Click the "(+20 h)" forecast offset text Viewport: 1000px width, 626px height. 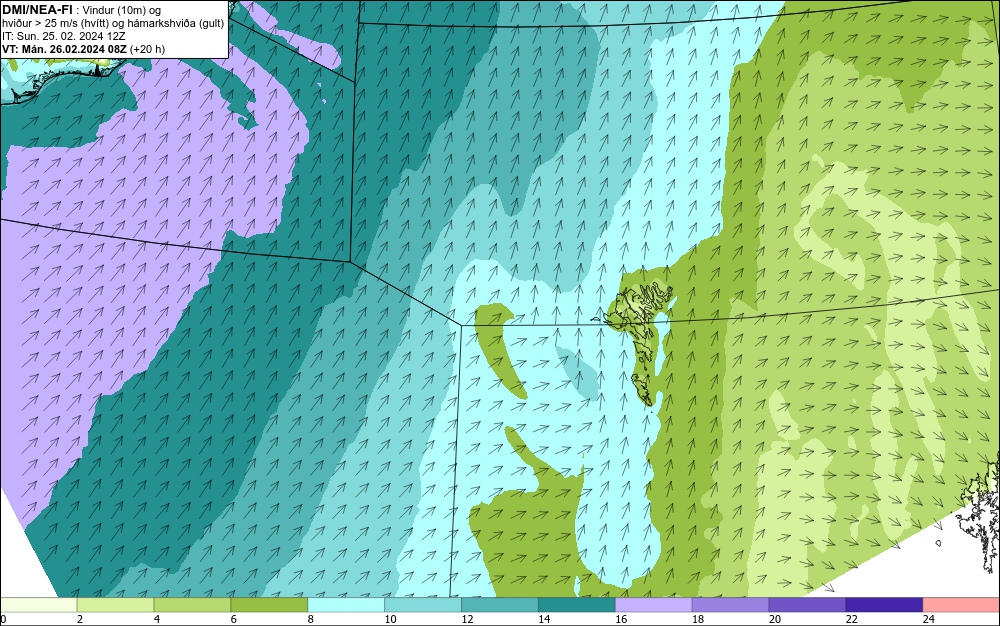coord(147,49)
